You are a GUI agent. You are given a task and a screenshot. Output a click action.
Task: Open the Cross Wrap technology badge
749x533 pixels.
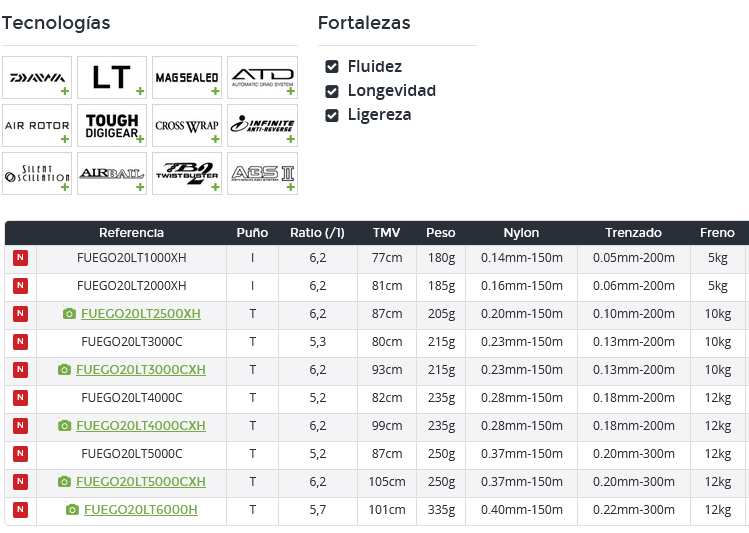pyautogui.click(x=187, y=126)
